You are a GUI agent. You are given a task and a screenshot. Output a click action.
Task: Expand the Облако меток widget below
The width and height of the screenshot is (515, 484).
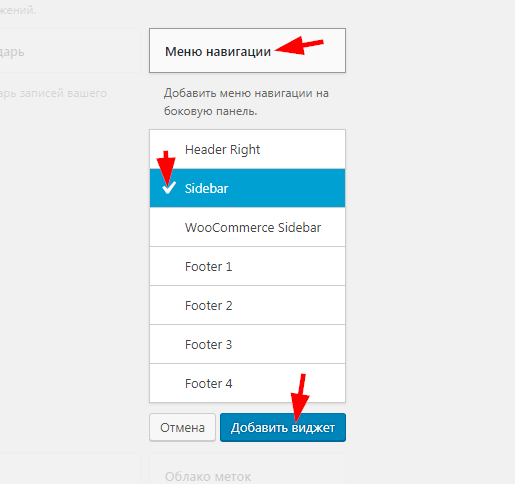point(247,469)
